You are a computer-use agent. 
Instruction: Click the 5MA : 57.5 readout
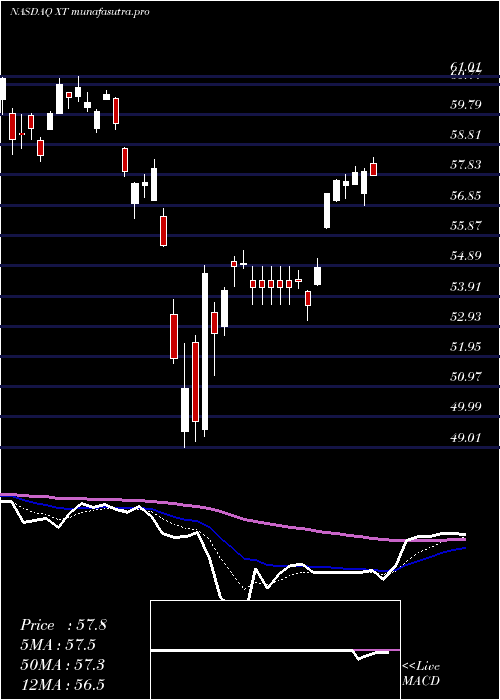[58, 645]
